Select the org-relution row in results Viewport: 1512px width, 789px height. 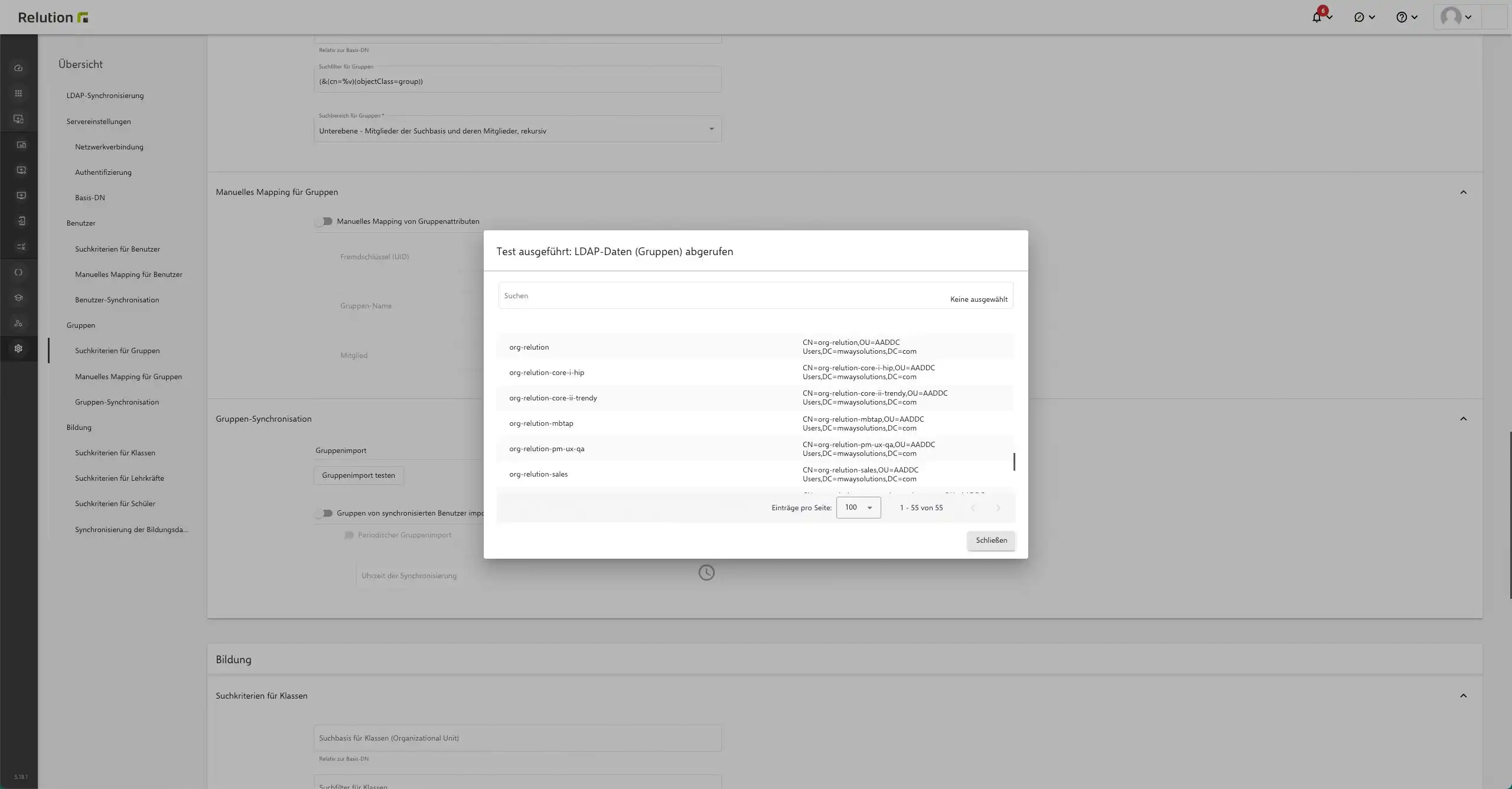point(755,347)
